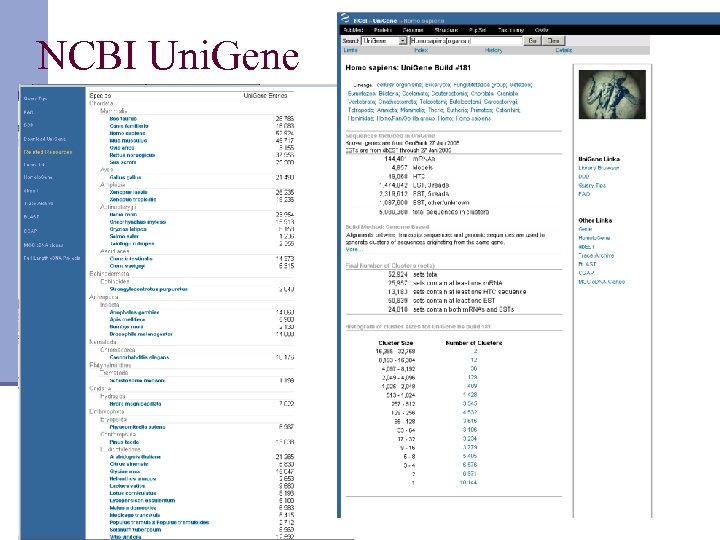The width and height of the screenshot is (720, 540).
Task: Open Trace Archive in left blue sidebar
Action: 39,203
